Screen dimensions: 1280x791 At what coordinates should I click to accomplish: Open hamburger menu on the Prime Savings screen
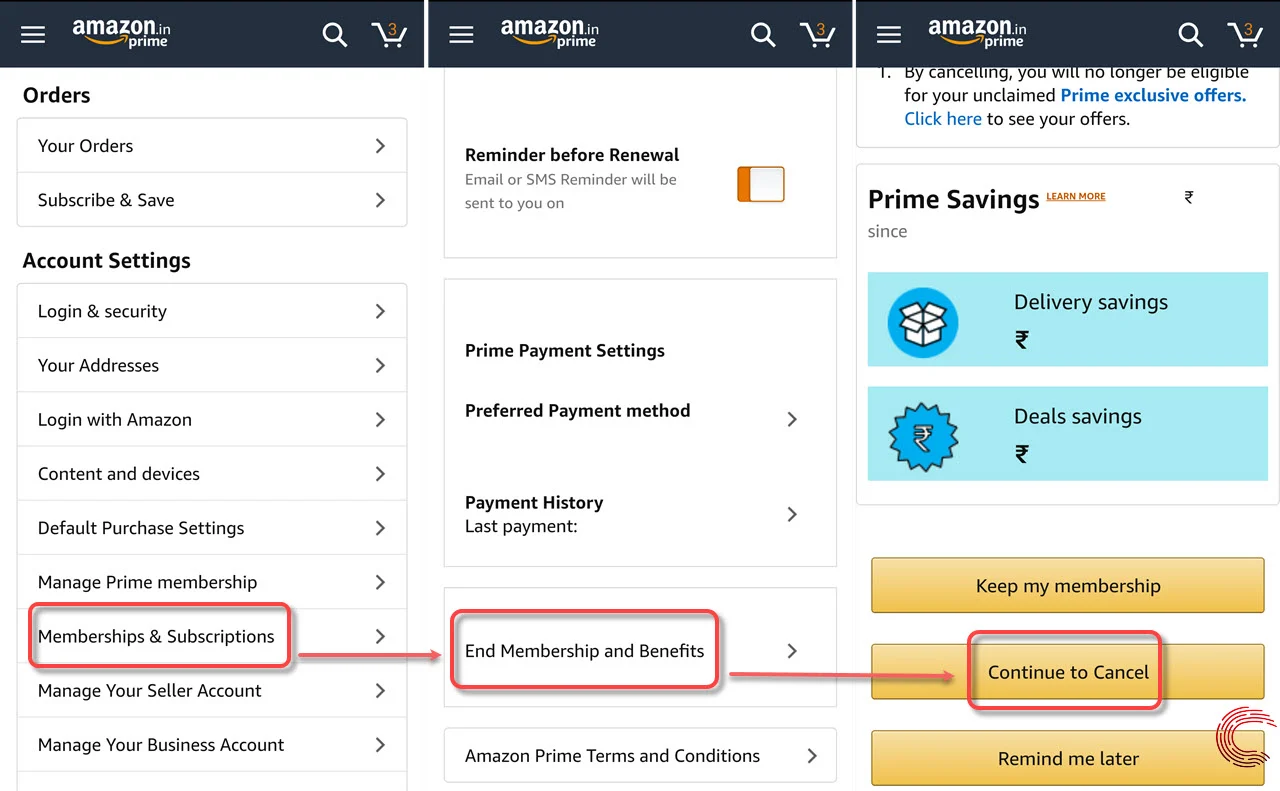pos(889,35)
